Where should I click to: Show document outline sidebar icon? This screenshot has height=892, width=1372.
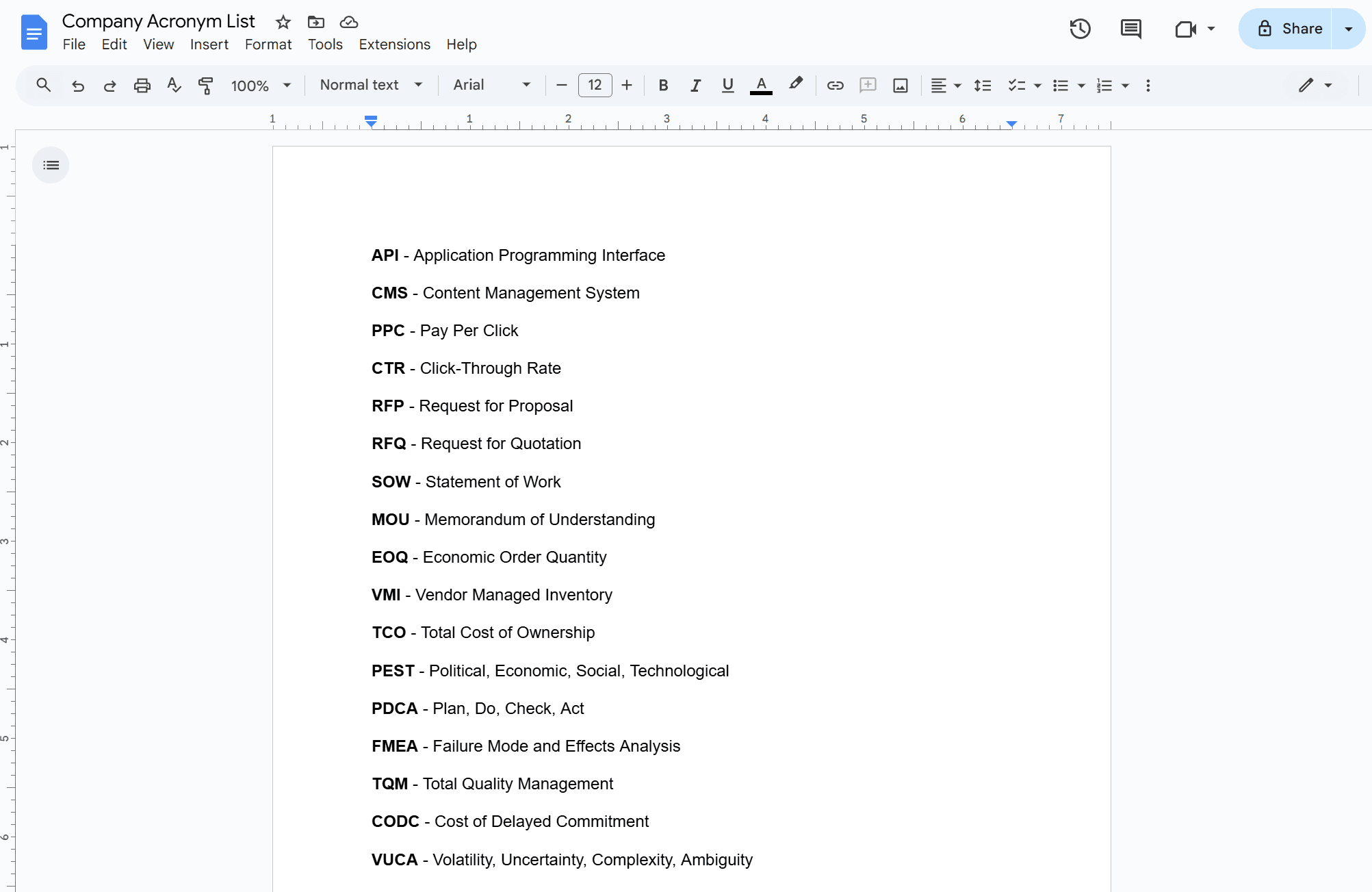(51, 165)
